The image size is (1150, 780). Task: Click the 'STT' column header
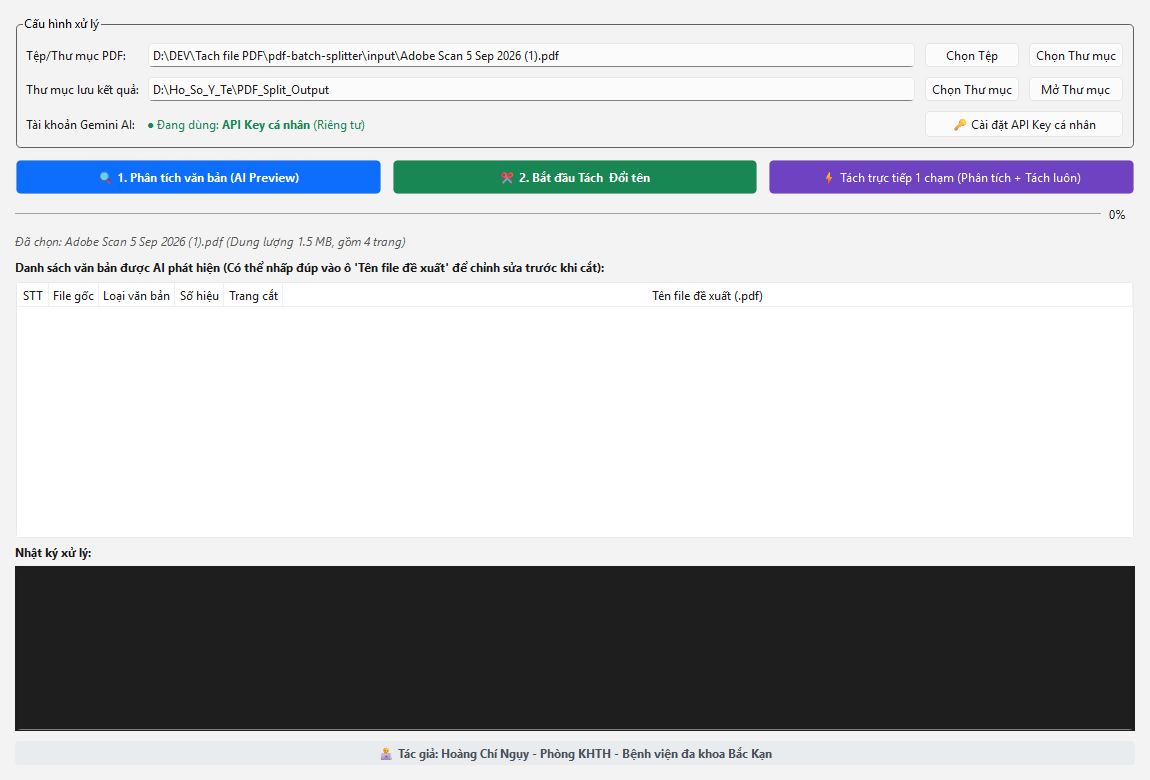click(x=33, y=295)
